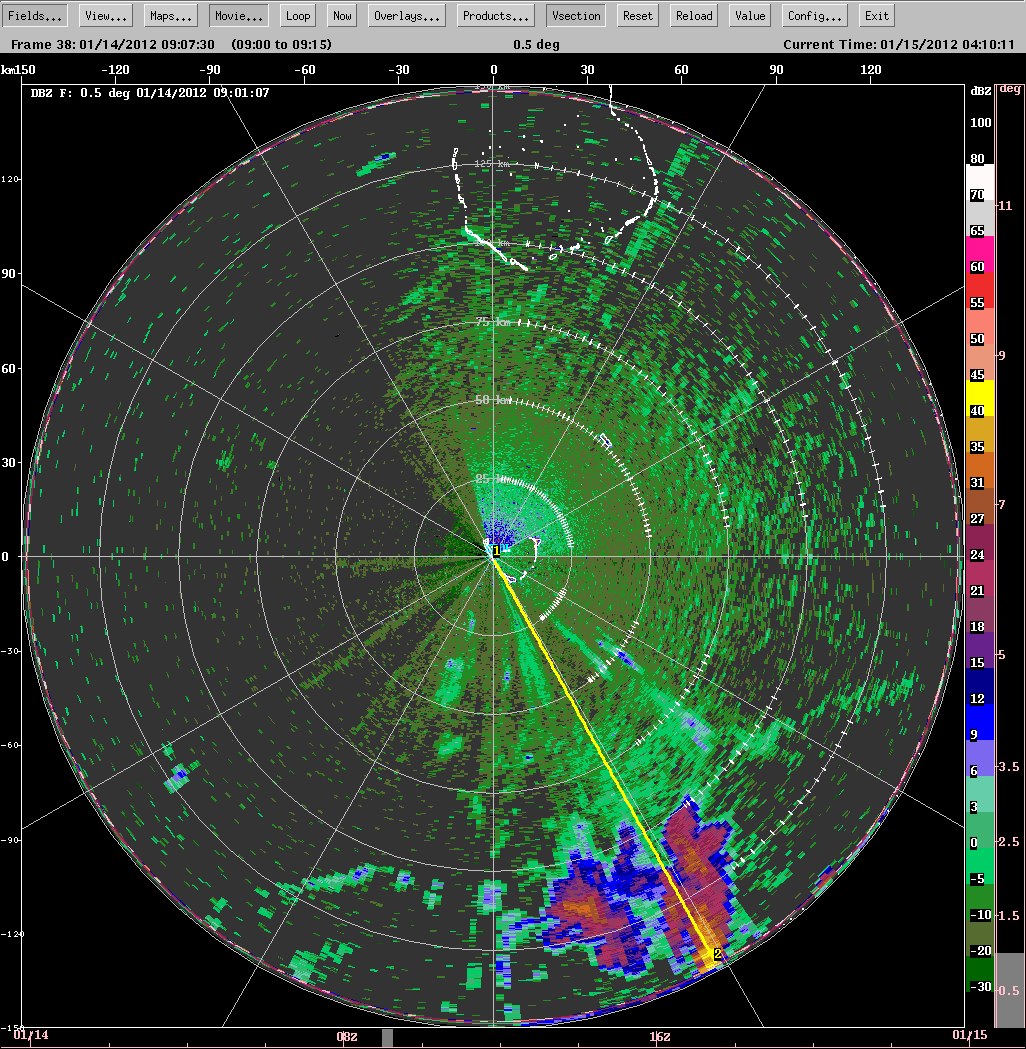Jump the display to Now
This screenshot has width=1026, height=1049.
[341, 15]
